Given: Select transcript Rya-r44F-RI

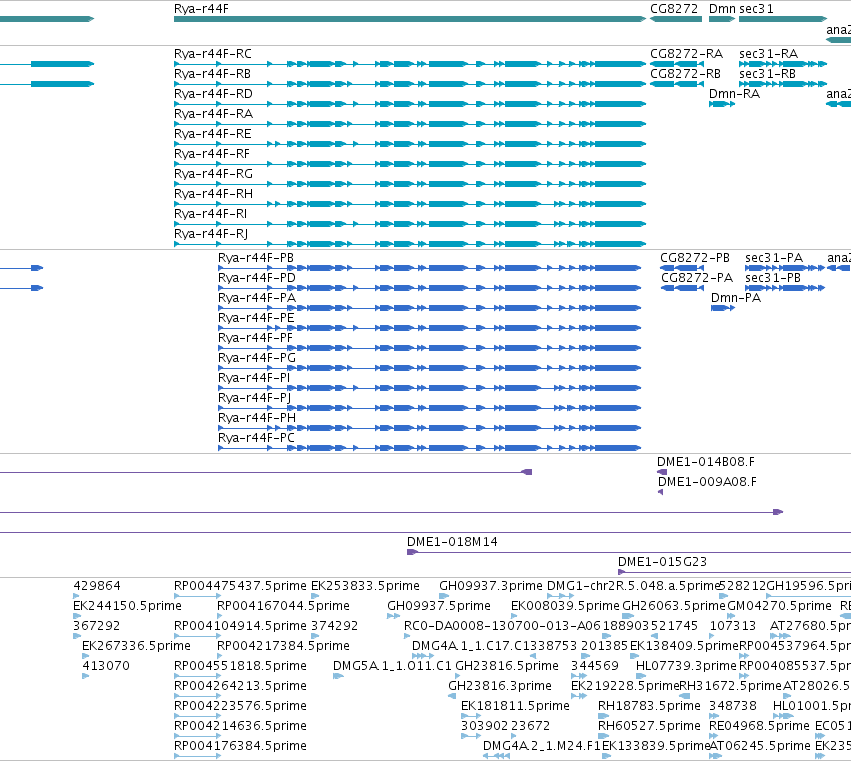Looking at the screenshot, I should click(210, 214).
